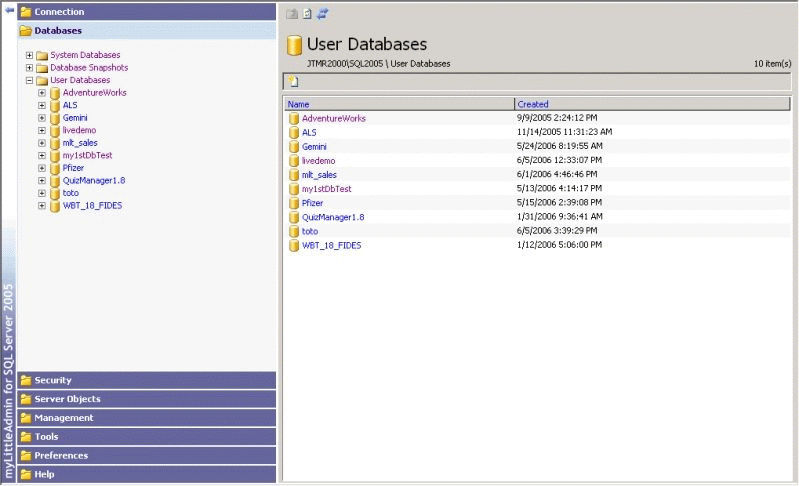Expand the System Databases node
The height and width of the screenshot is (486, 799).
tap(29, 55)
